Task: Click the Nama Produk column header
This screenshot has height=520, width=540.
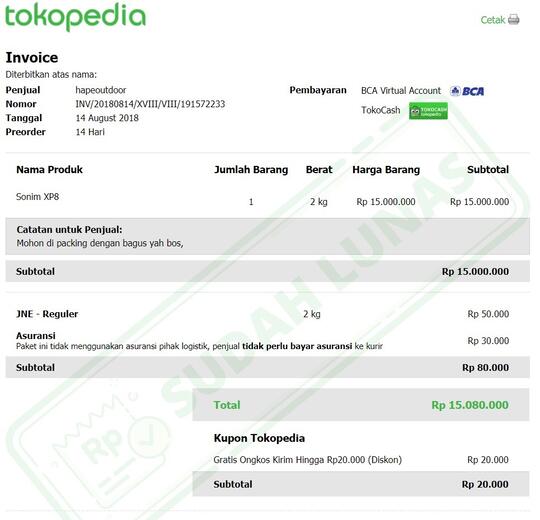Action: click(x=50, y=170)
